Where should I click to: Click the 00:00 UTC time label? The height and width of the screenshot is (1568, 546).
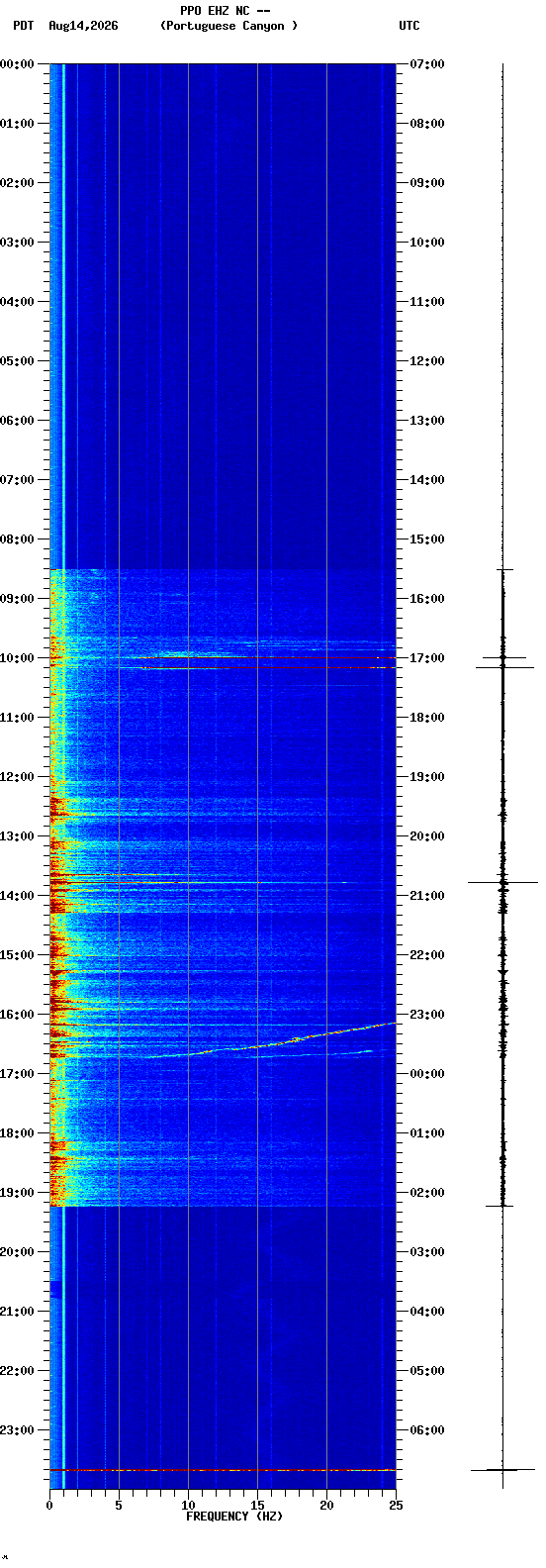tap(427, 1074)
